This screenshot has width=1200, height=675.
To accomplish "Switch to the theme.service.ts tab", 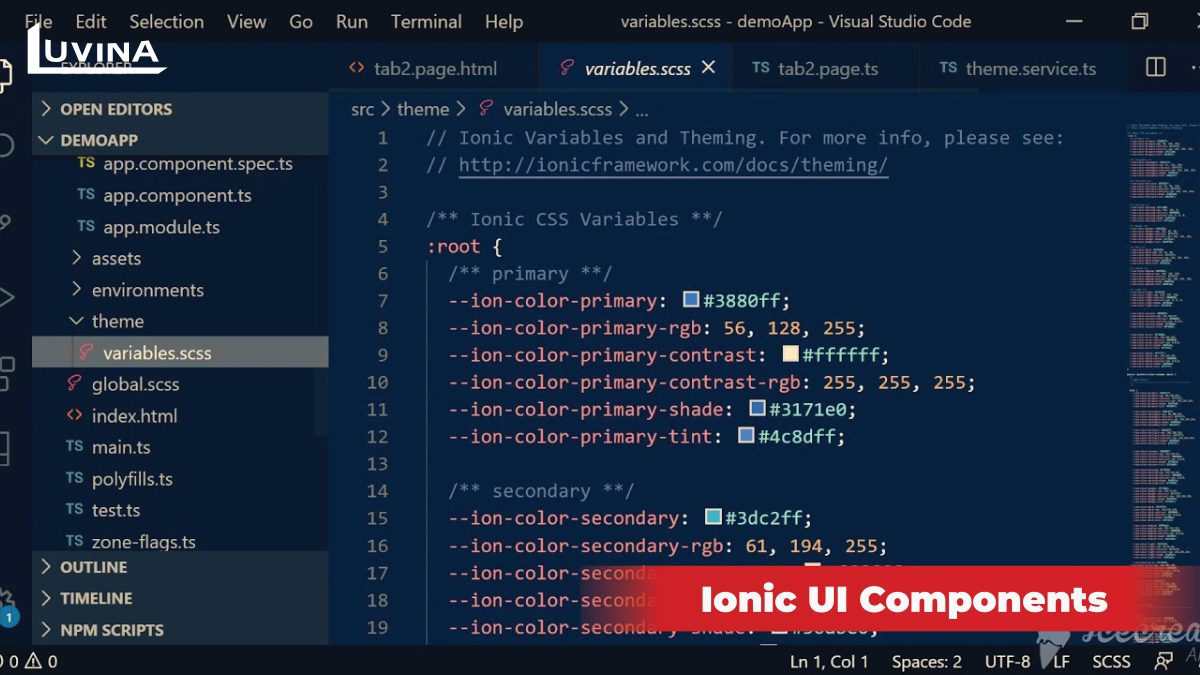I will point(1030,68).
